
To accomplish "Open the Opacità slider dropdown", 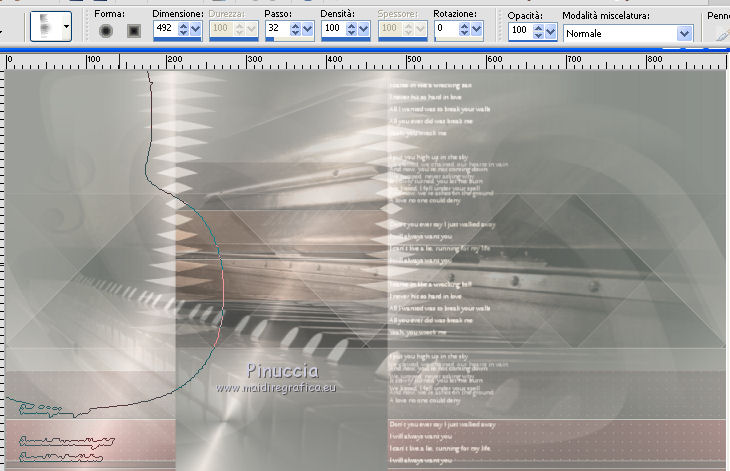I will (x=551, y=31).
